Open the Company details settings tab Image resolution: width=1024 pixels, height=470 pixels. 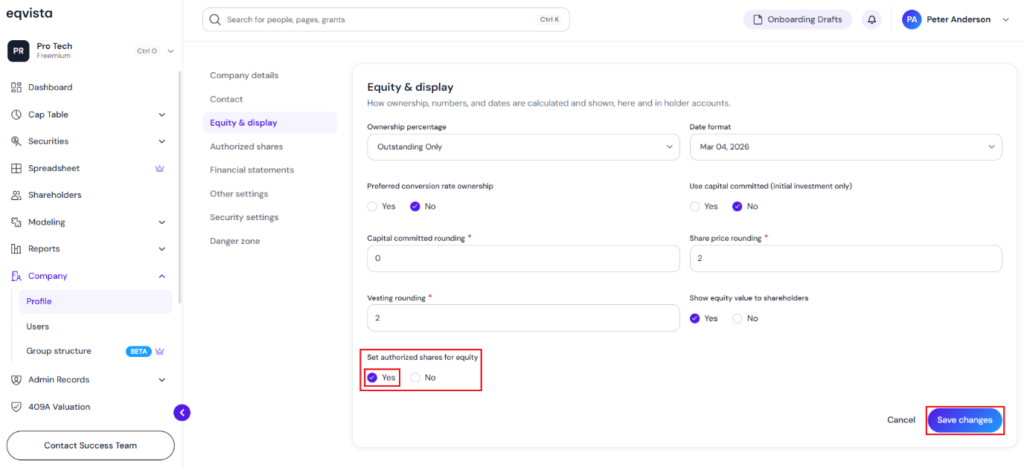244,76
